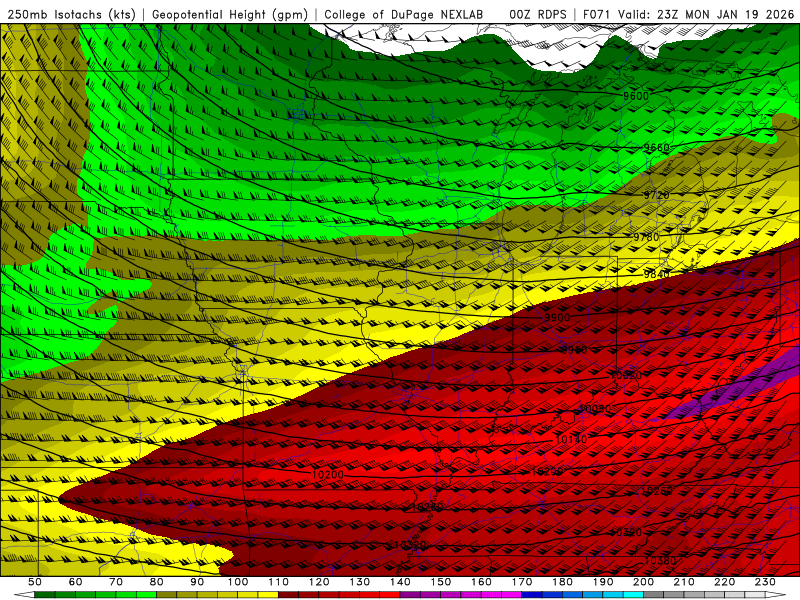The height and width of the screenshot is (600, 800).
Task: Pick the purple swatch starting at 140
Action: tap(410, 595)
